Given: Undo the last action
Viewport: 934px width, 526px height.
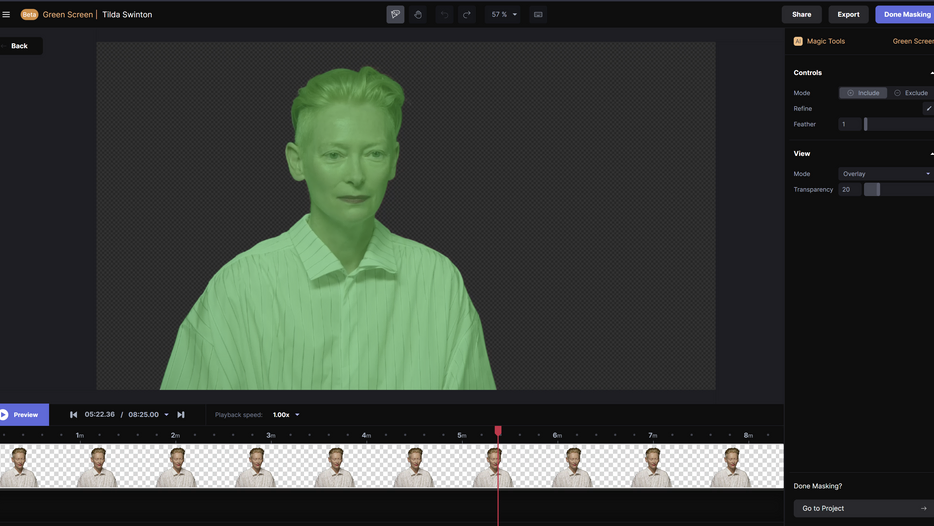Looking at the screenshot, I should [x=444, y=15].
